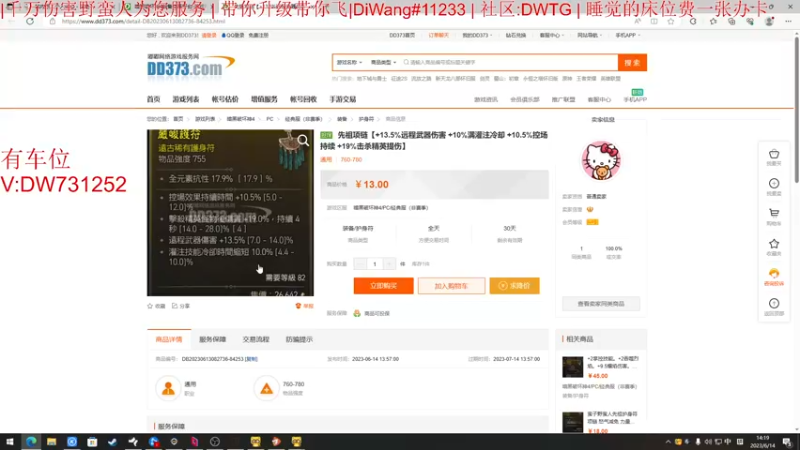Click the 请登录 link in top bar
The width and height of the screenshot is (800, 450).
click(209, 35)
